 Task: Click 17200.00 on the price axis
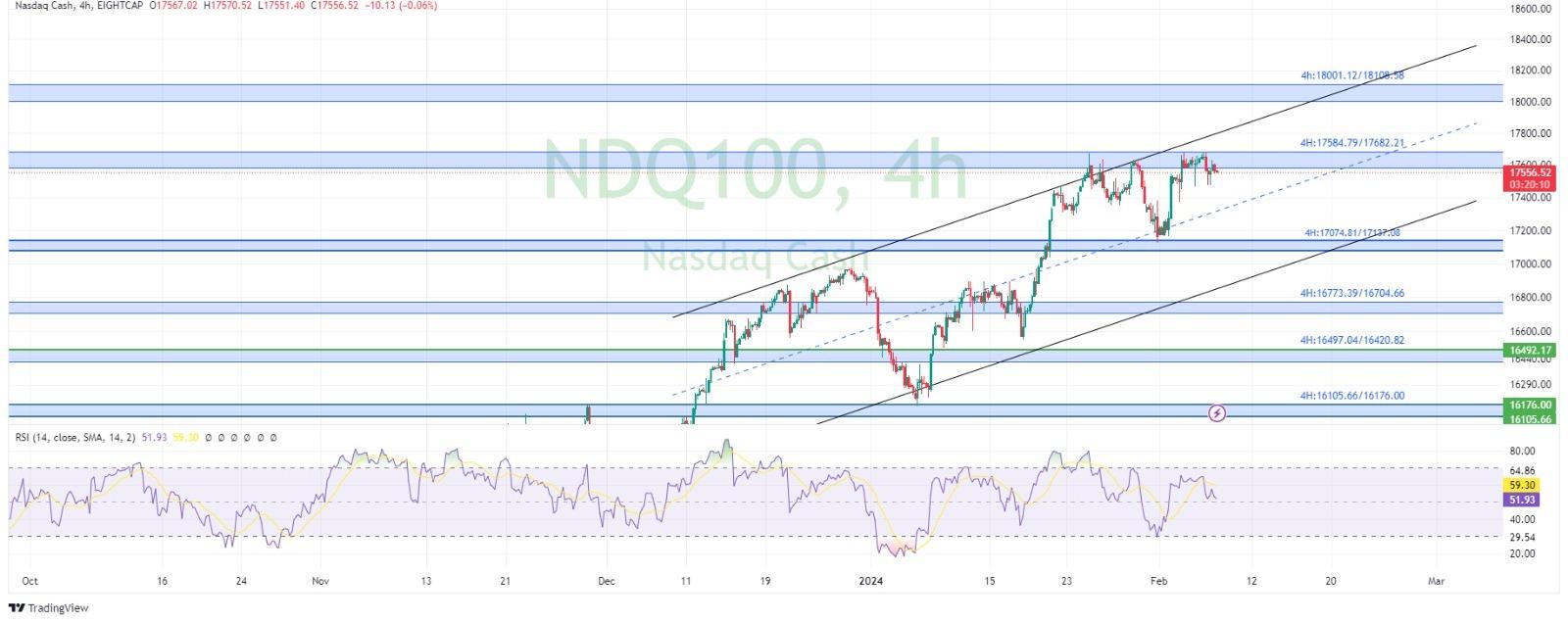1532,231
